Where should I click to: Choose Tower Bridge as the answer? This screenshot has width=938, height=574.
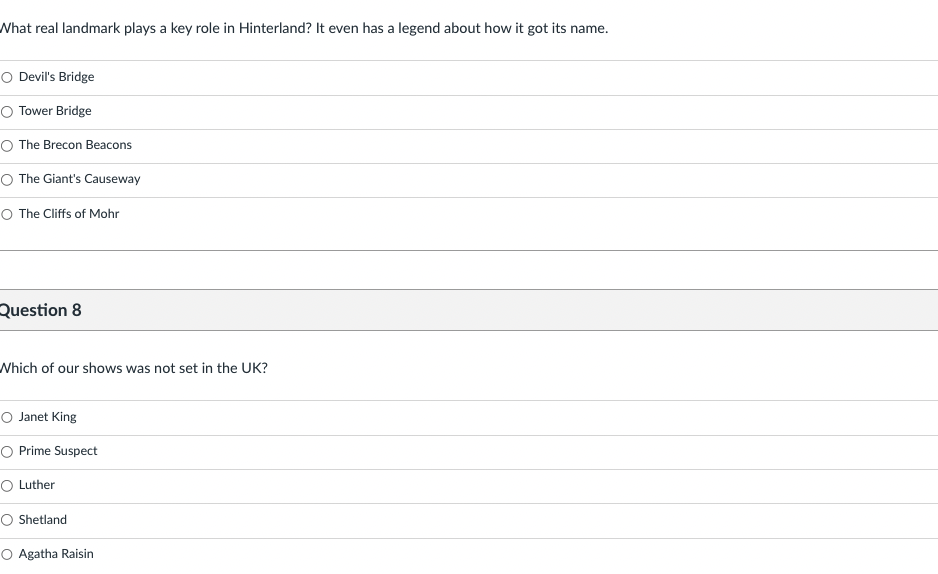(x=7, y=112)
